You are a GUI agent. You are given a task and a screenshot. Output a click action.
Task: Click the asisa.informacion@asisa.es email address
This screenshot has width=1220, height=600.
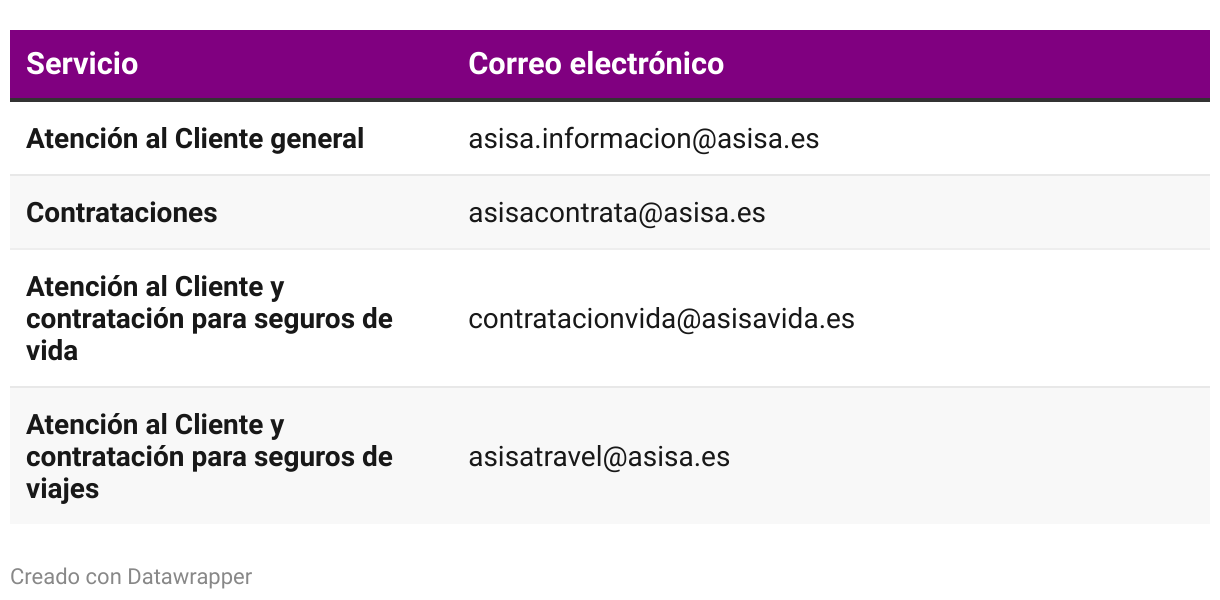click(x=643, y=139)
